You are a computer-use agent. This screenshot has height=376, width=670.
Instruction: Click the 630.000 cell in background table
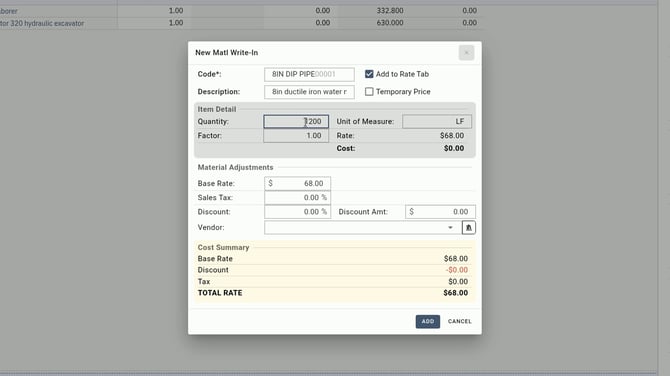[x=390, y=23]
